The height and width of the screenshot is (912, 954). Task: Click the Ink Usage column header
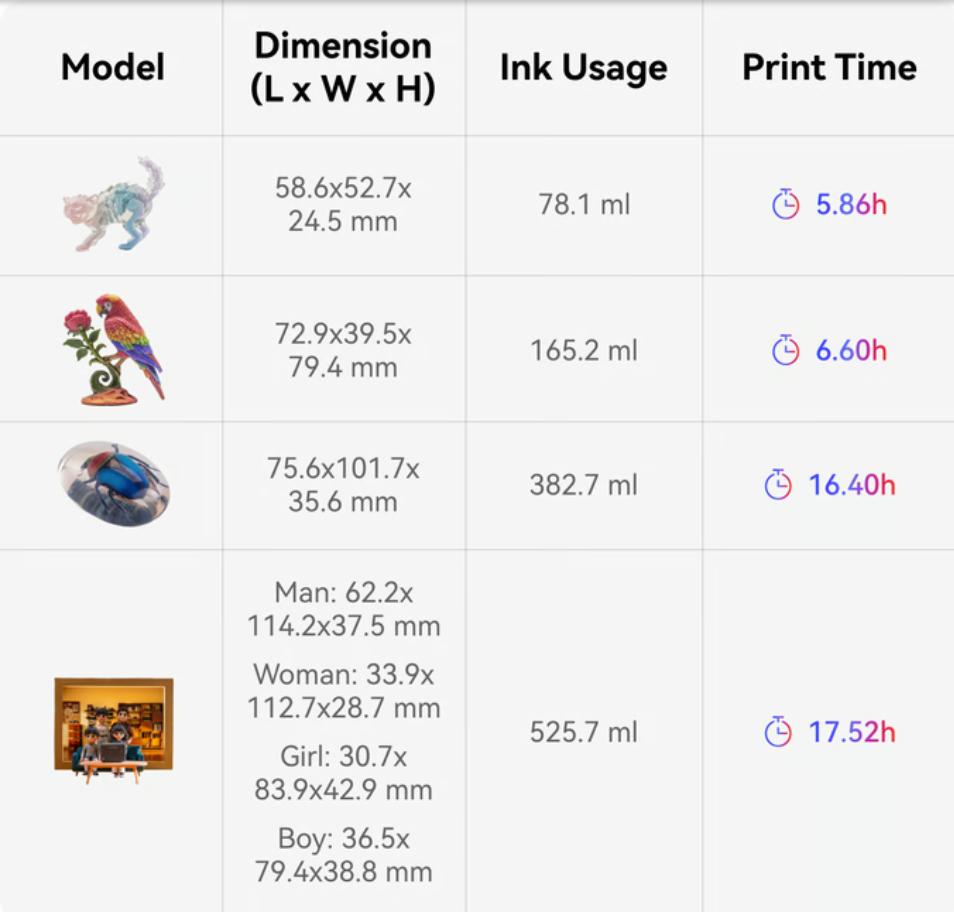[x=583, y=67]
